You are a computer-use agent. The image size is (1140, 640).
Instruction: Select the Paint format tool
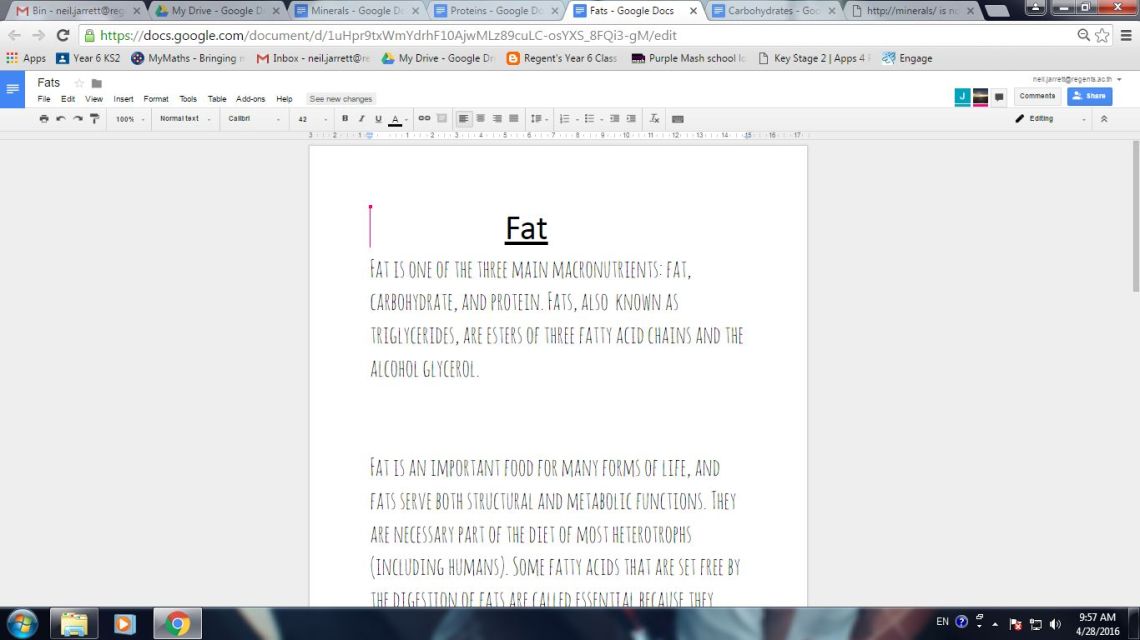[x=95, y=118]
